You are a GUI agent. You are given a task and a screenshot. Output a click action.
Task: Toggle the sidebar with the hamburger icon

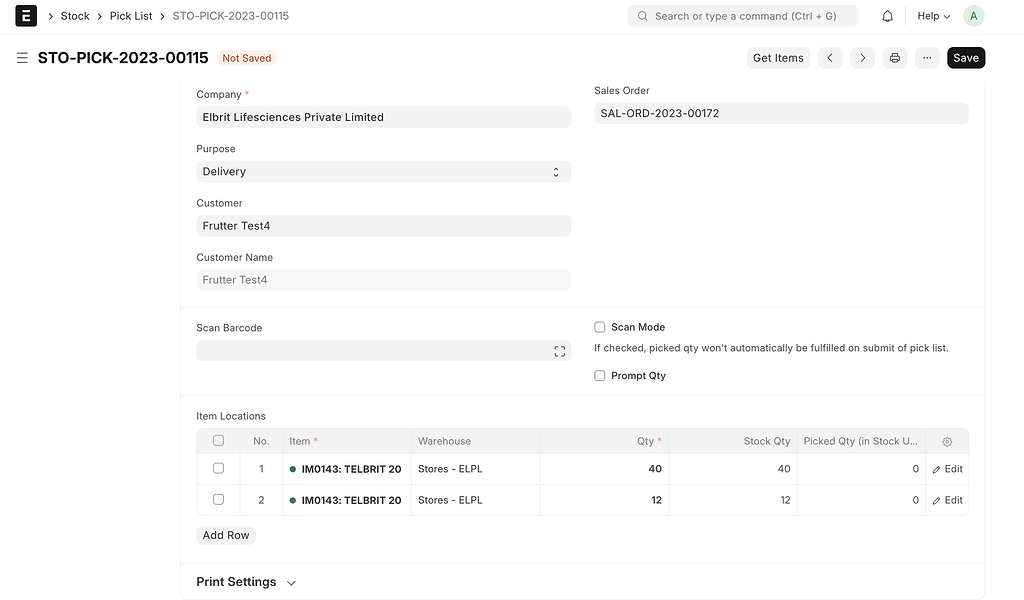point(22,57)
